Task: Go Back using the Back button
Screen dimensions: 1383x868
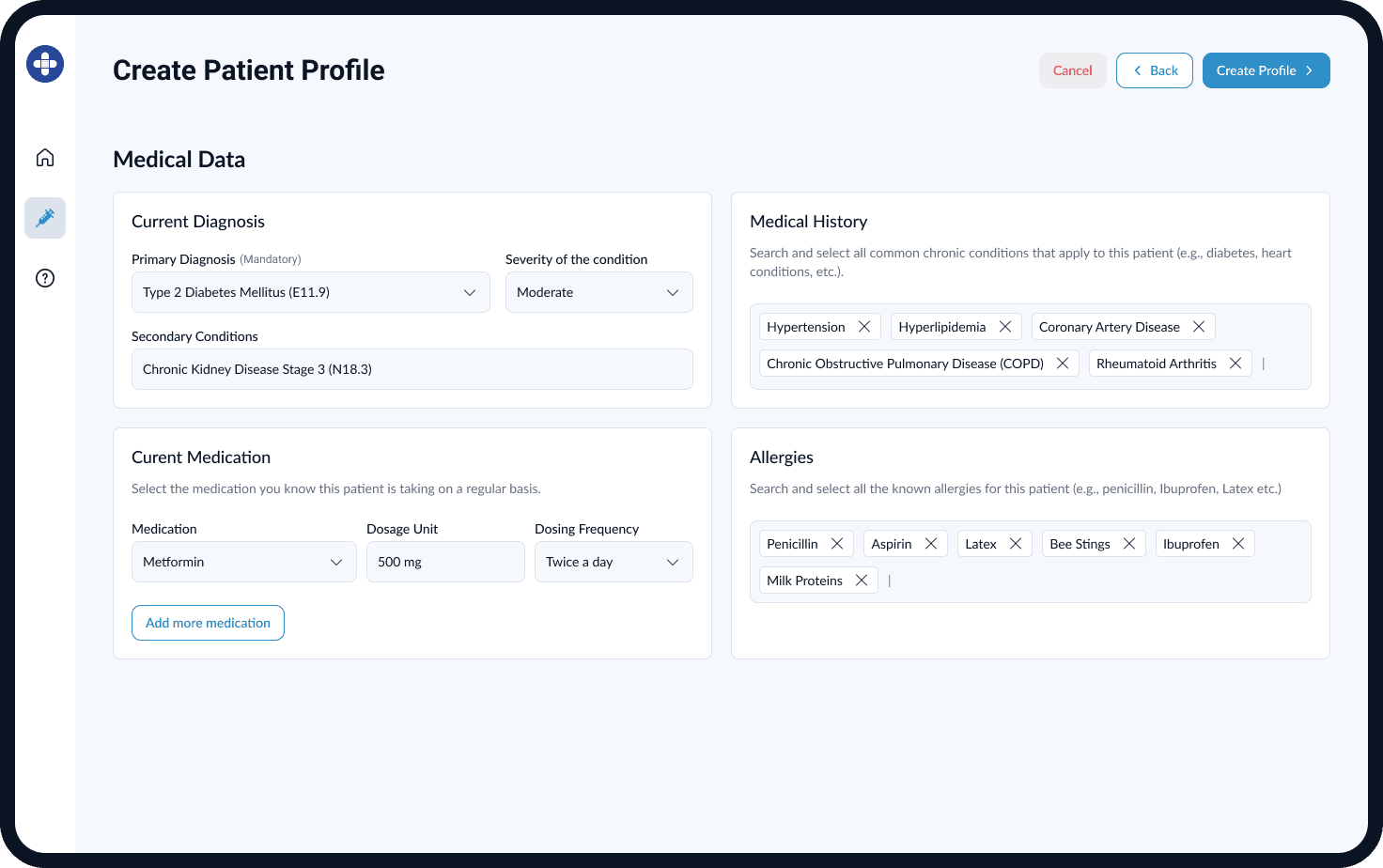Action: coord(1154,70)
